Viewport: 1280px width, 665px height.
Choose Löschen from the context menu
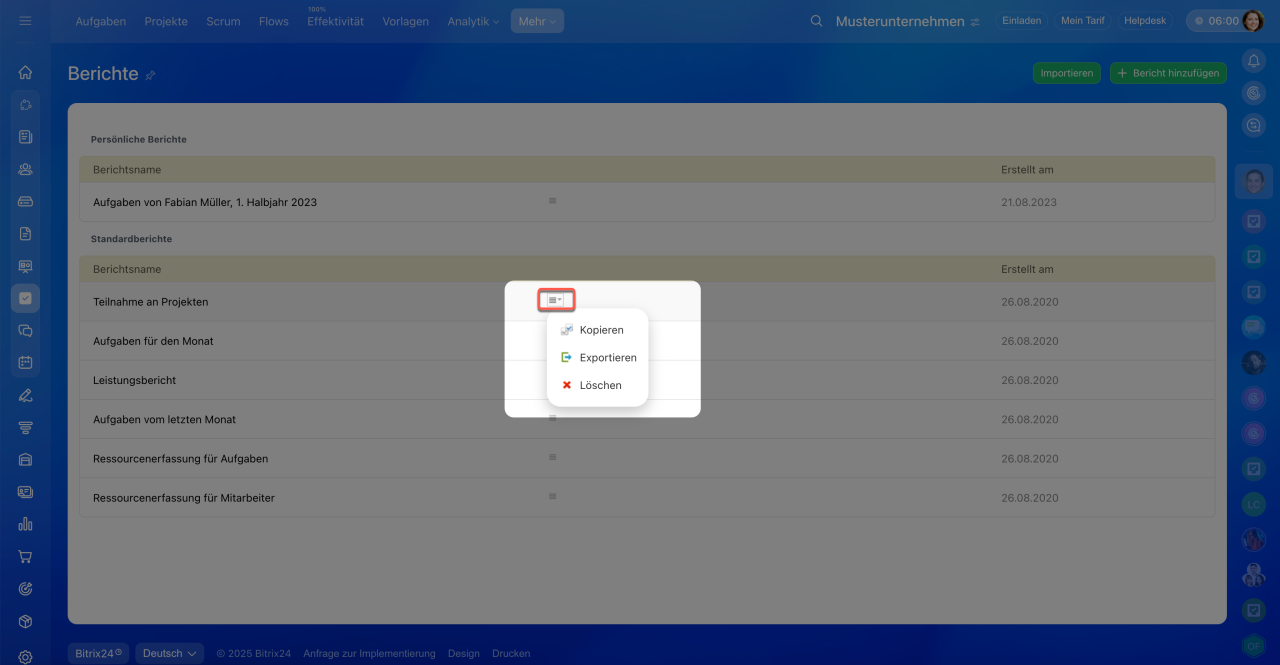(591, 385)
